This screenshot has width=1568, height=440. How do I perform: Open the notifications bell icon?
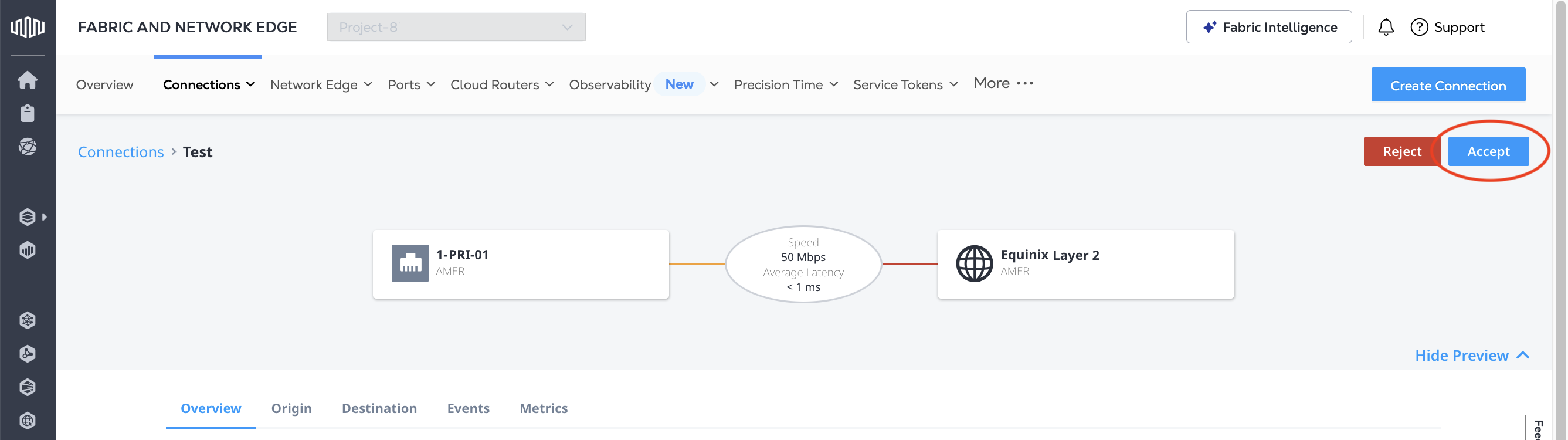click(x=1386, y=28)
